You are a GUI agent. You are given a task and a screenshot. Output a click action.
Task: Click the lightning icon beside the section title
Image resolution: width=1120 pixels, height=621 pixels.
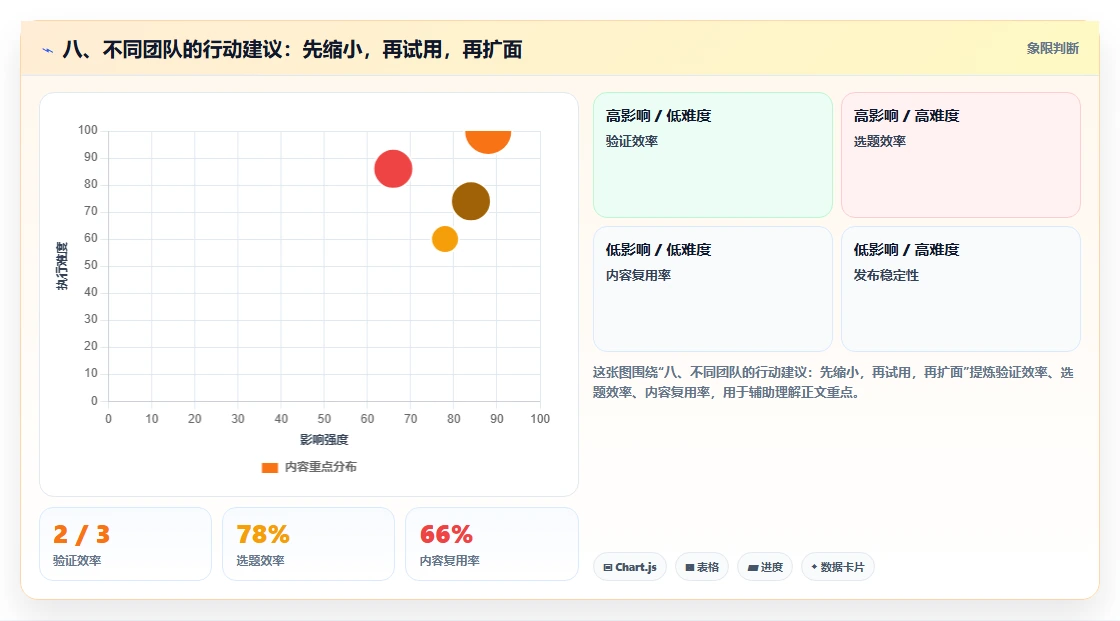point(47,50)
